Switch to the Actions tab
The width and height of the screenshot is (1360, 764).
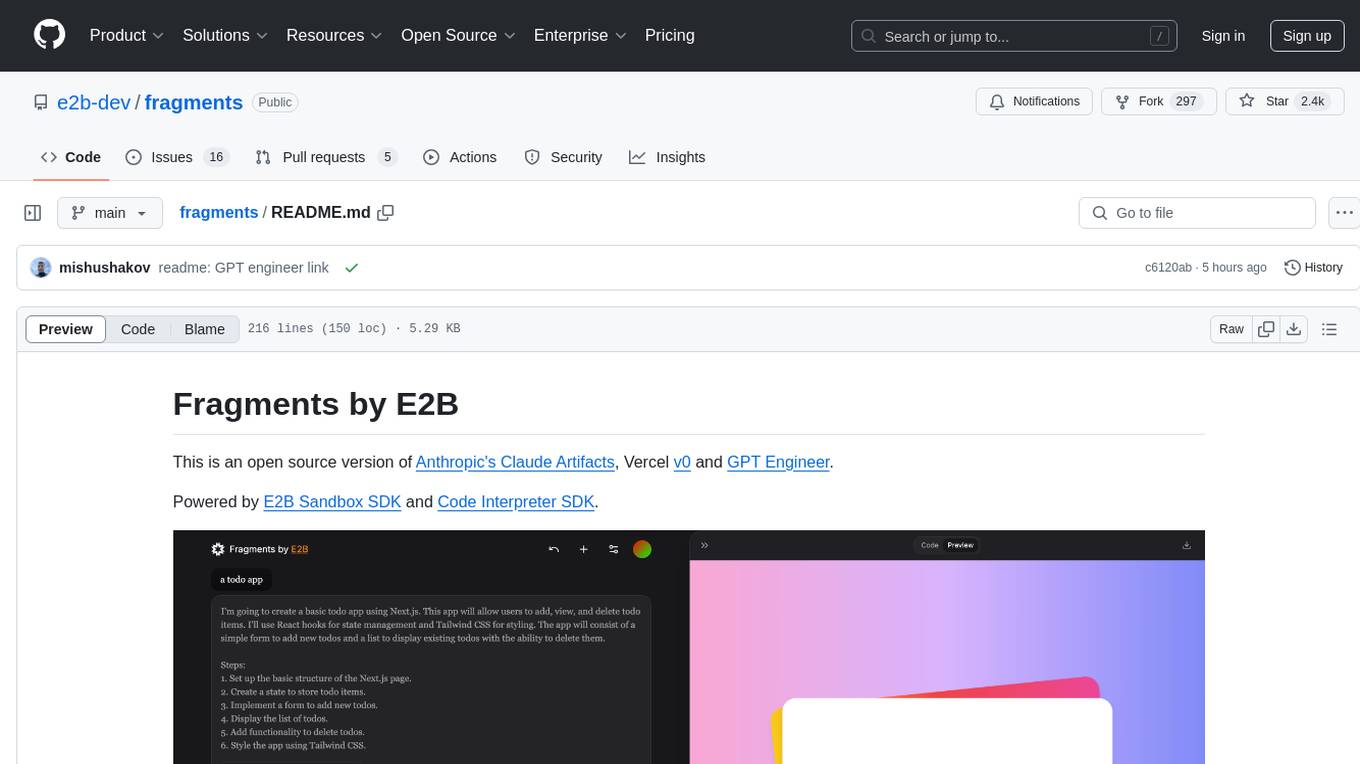tap(459, 157)
